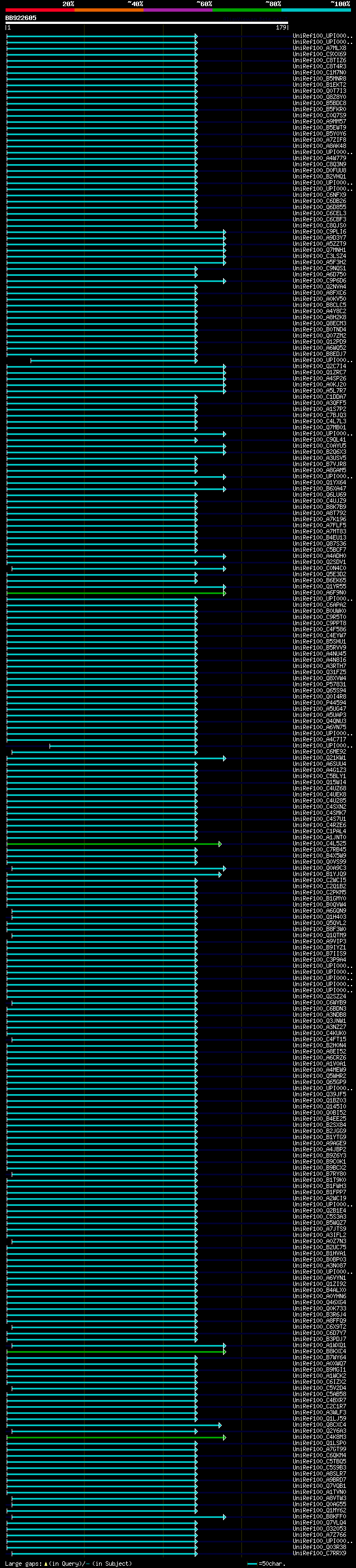
Task: Select hit label UniRef100_Q4QNU3
Action: [x=319, y=721]
